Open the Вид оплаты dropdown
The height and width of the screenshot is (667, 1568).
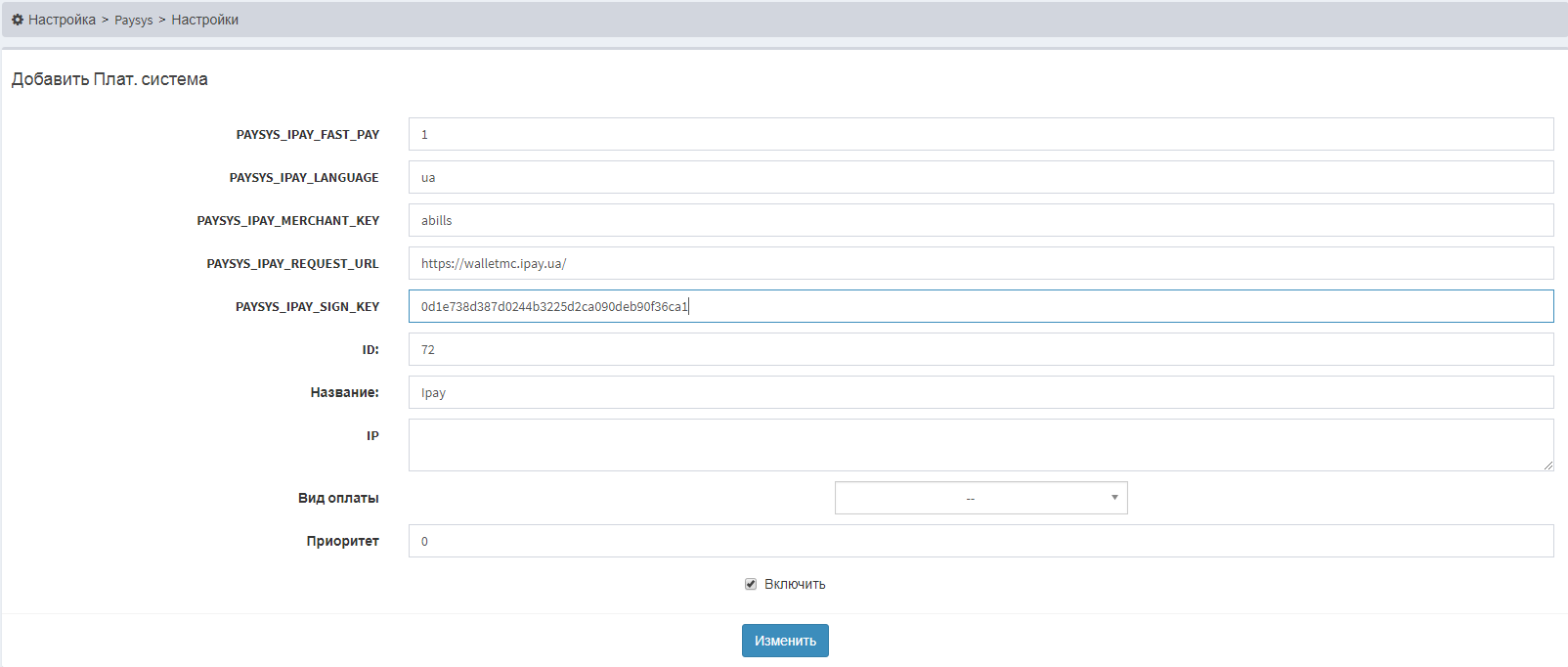980,498
